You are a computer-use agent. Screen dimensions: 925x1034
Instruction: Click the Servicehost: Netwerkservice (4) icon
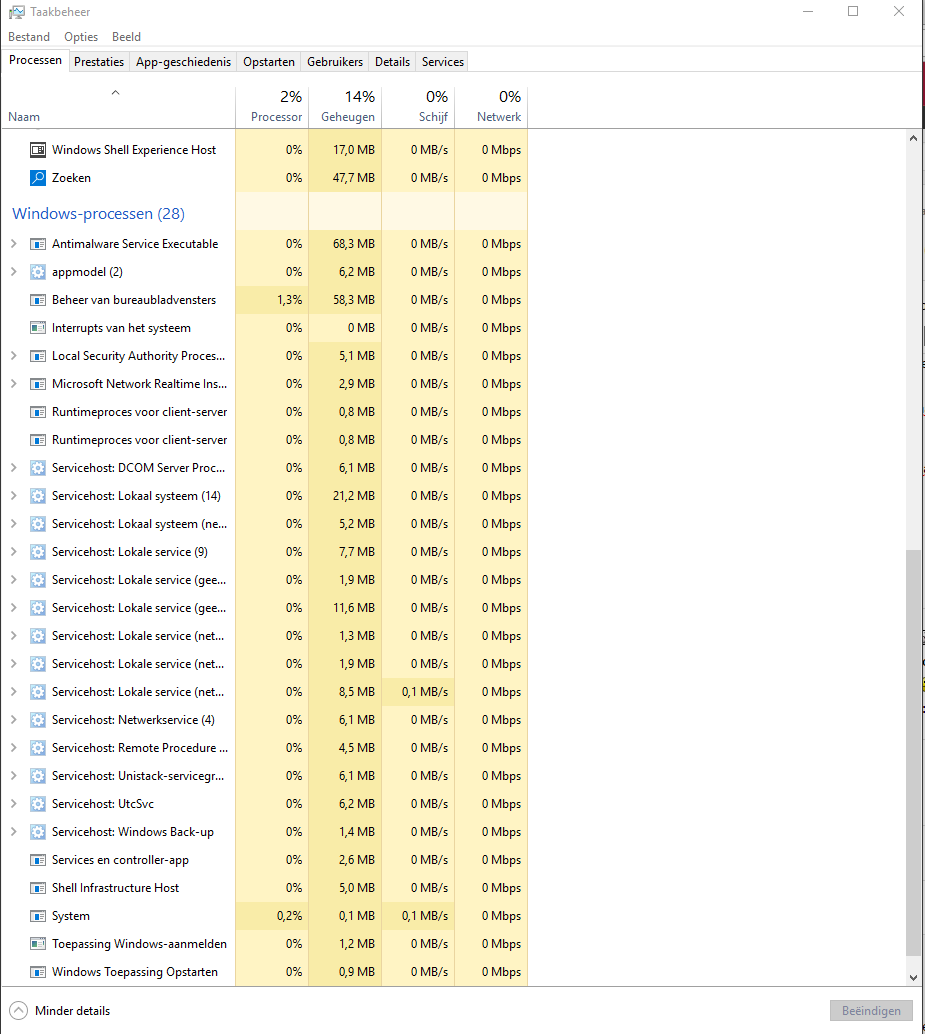(38, 720)
